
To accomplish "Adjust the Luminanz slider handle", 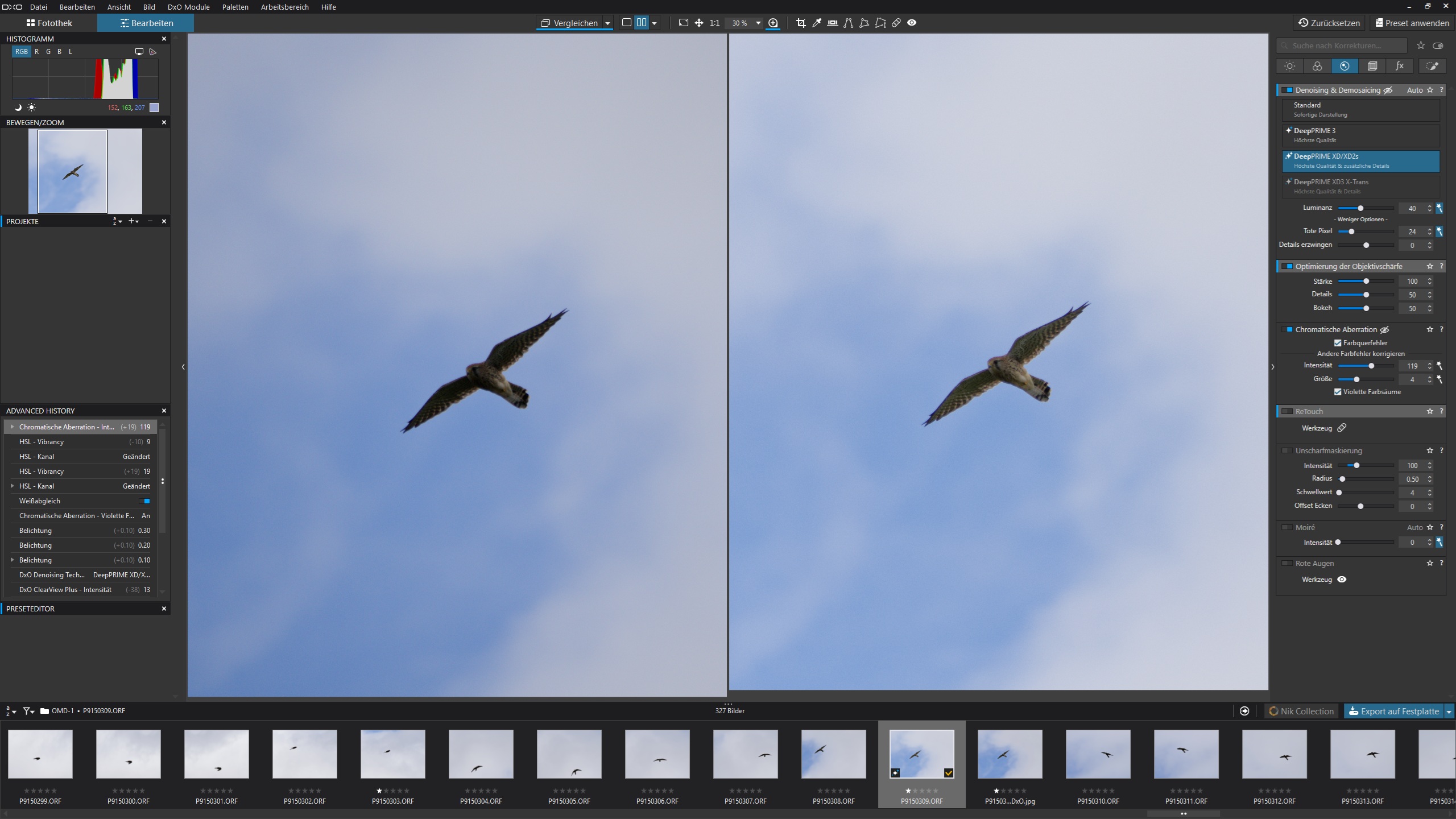I will pos(1360,208).
